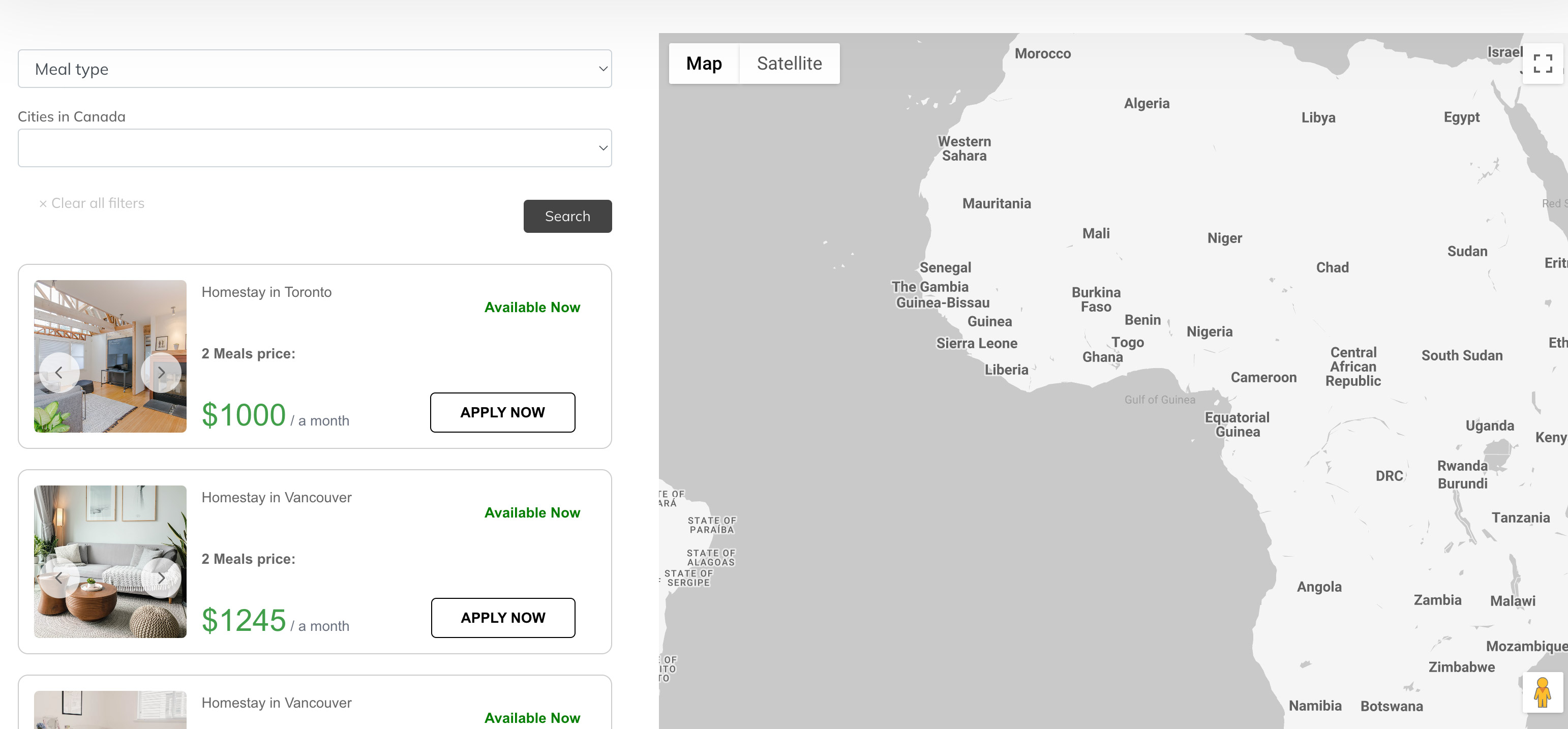Open the Homestay in Toronto title

pyautogui.click(x=266, y=292)
